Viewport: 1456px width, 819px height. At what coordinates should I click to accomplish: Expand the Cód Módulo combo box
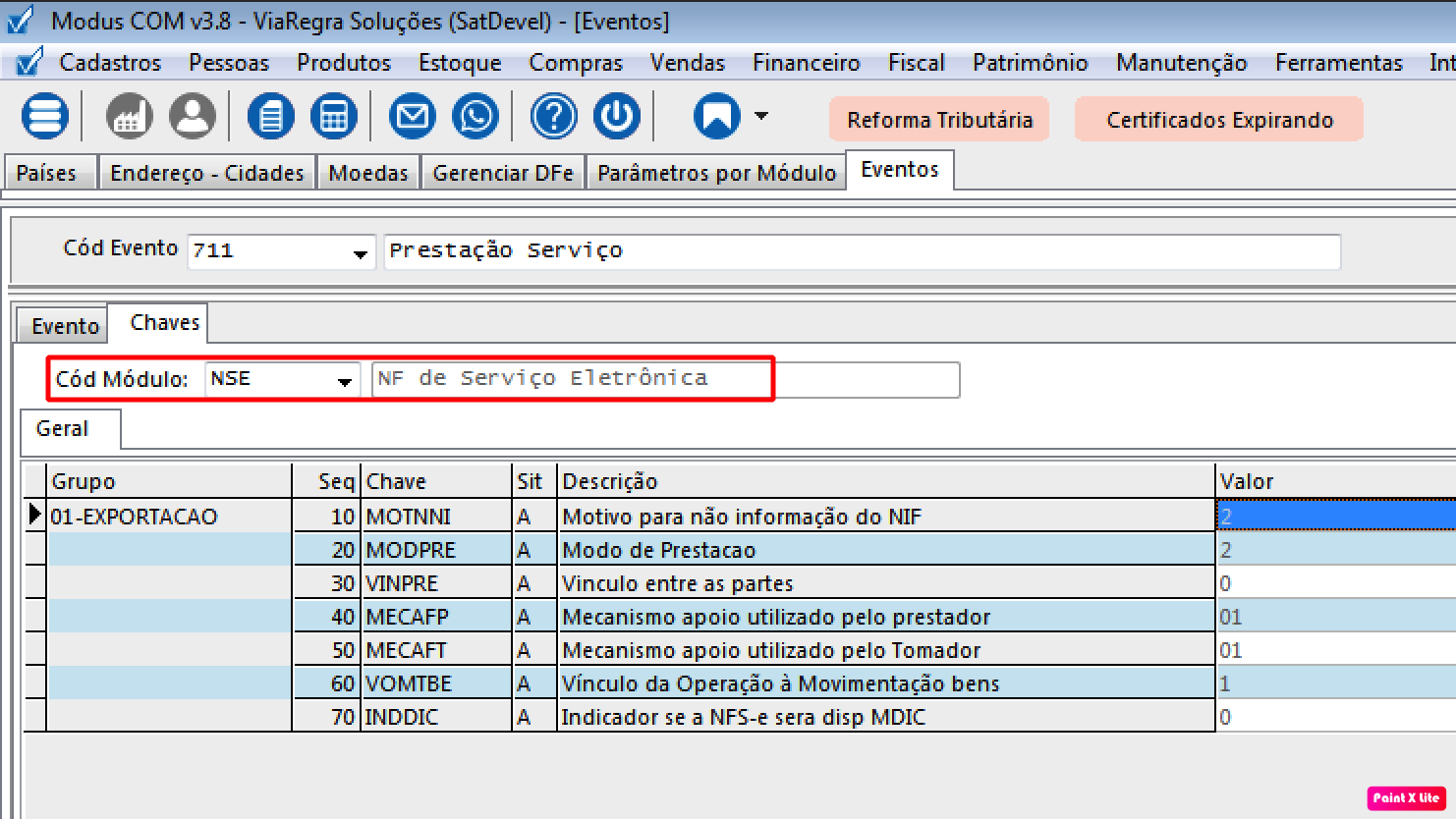pyautogui.click(x=345, y=381)
